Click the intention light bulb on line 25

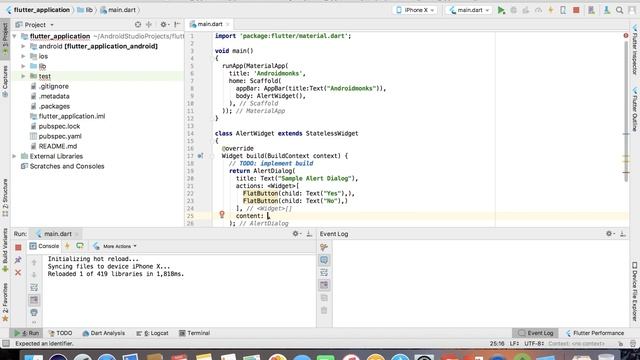click(x=222, y=214)
